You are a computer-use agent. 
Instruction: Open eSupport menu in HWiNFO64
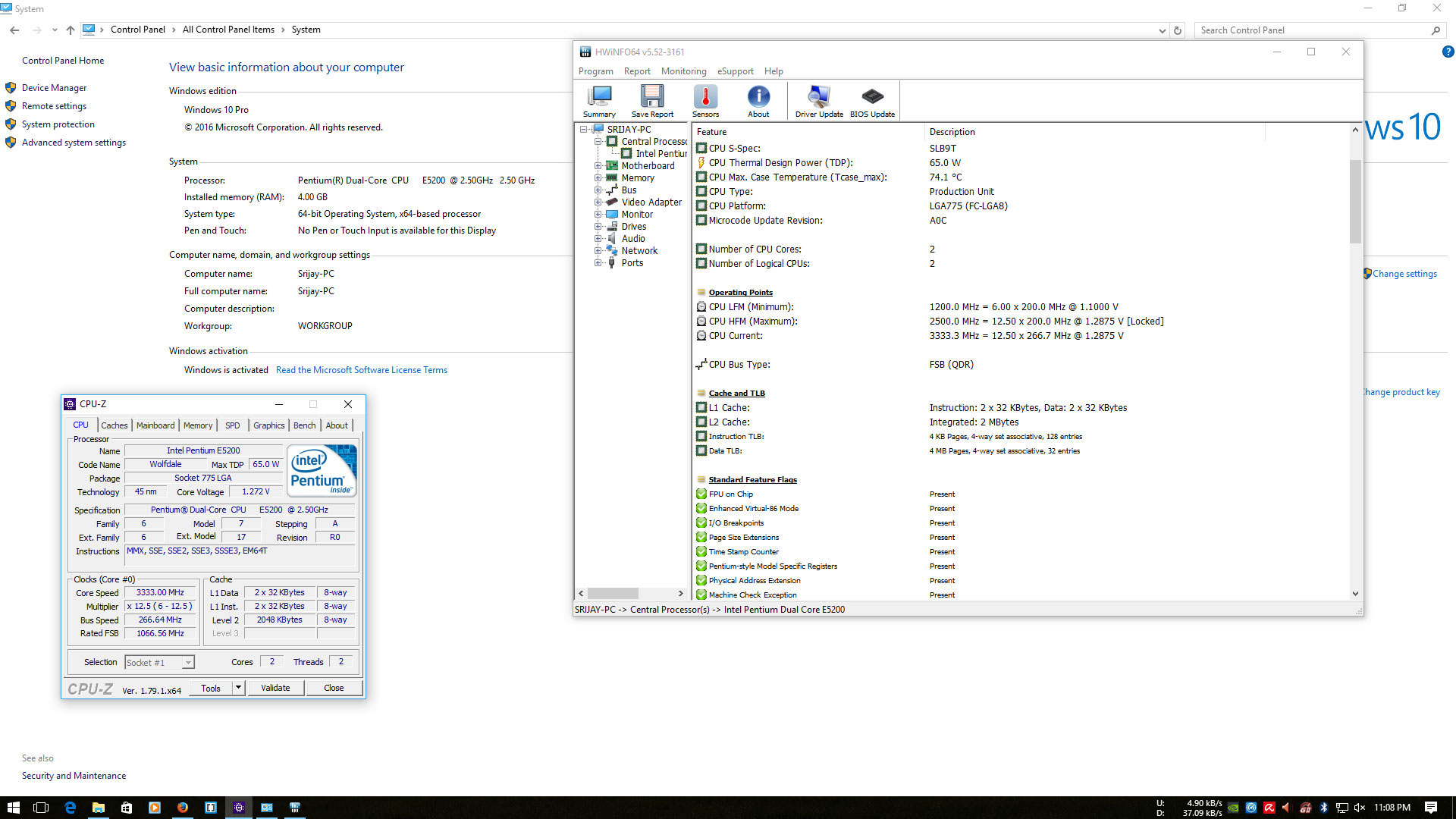(735, 71)
